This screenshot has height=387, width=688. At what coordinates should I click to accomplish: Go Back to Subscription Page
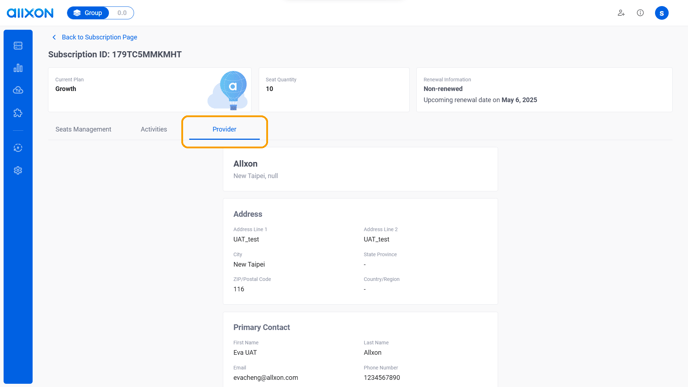click(x=99, y=37)
